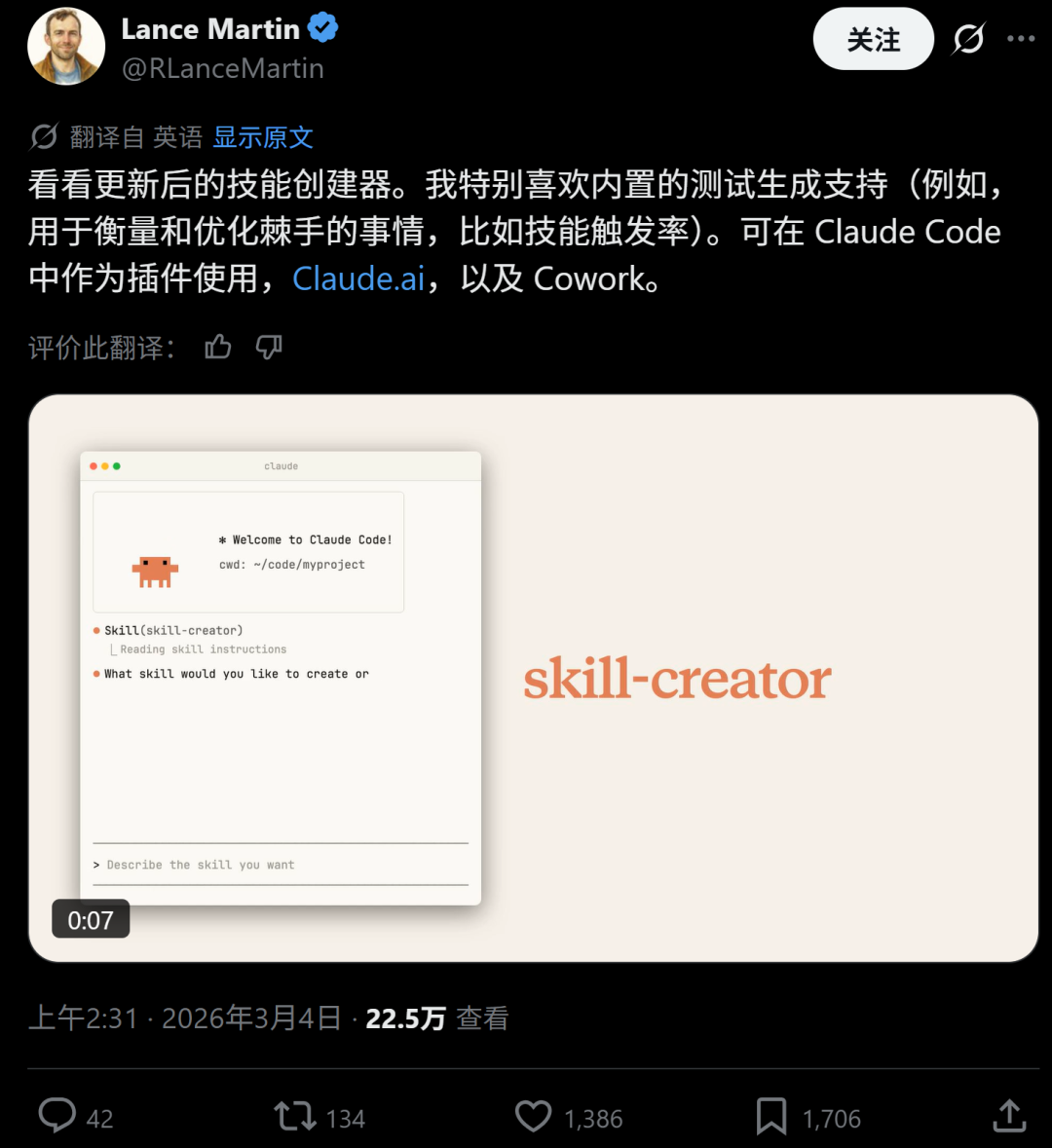1052x1148 pixels.
Task: Click the 关注 follow button
Action: [873, 39]
